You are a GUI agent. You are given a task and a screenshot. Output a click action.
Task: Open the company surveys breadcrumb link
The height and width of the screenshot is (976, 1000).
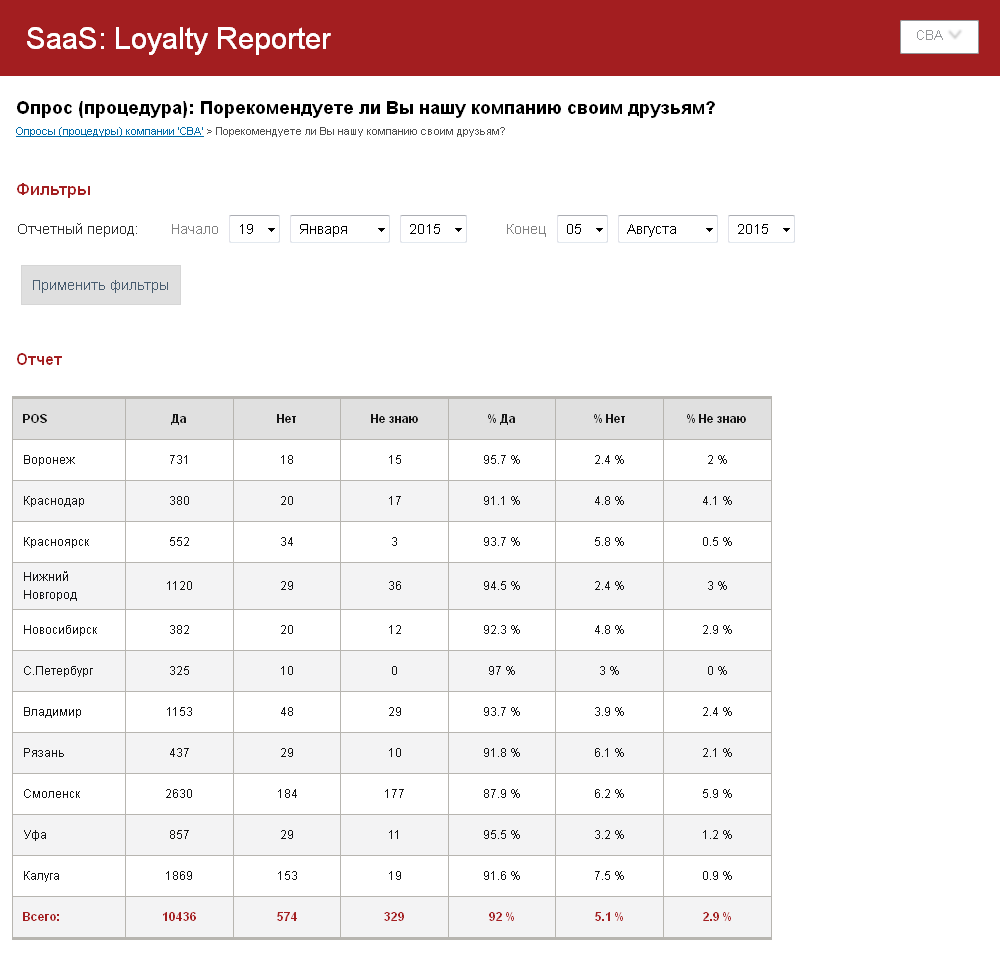(109, 131)
